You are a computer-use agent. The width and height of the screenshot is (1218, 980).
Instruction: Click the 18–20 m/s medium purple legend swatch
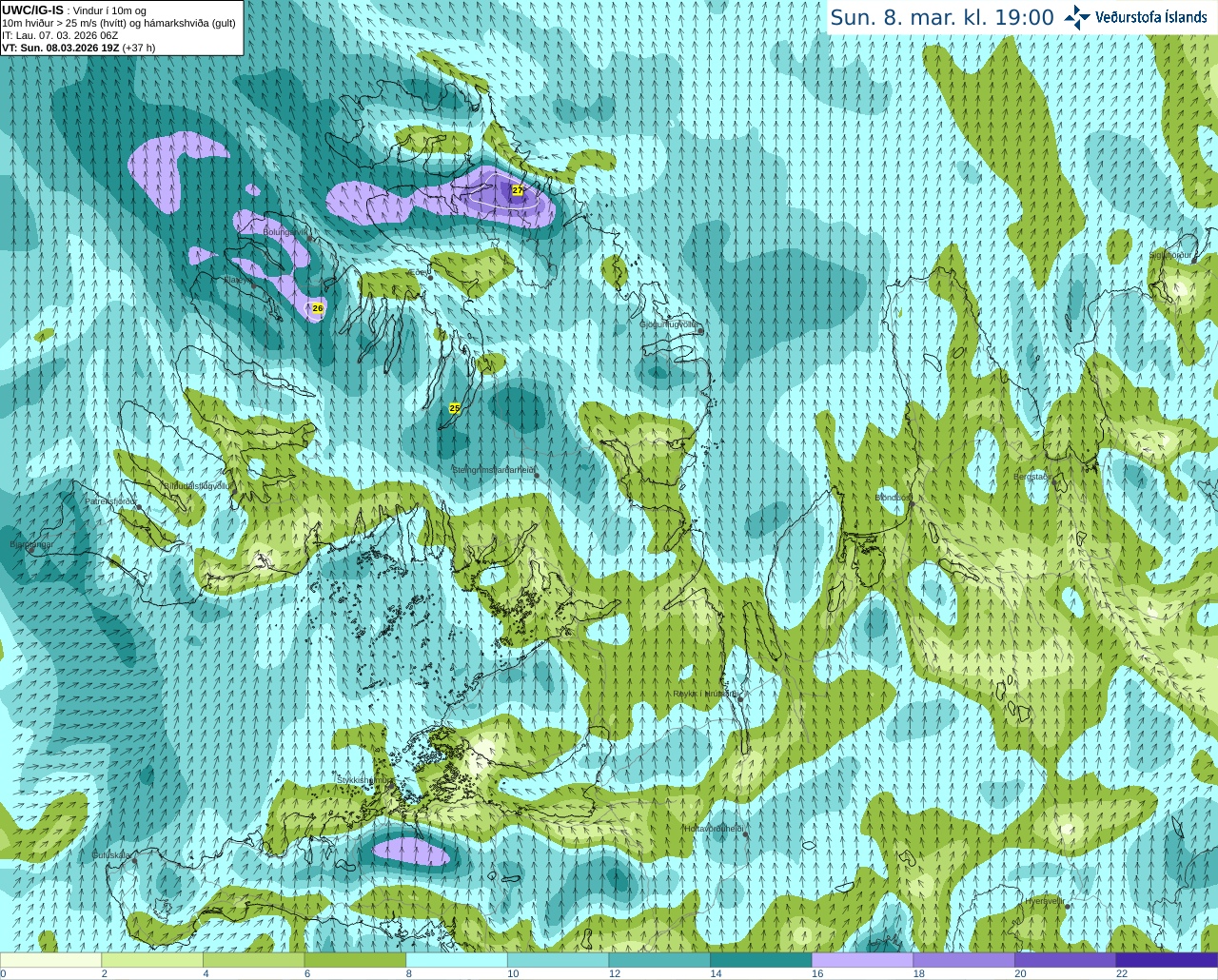[x=964, y=960]
